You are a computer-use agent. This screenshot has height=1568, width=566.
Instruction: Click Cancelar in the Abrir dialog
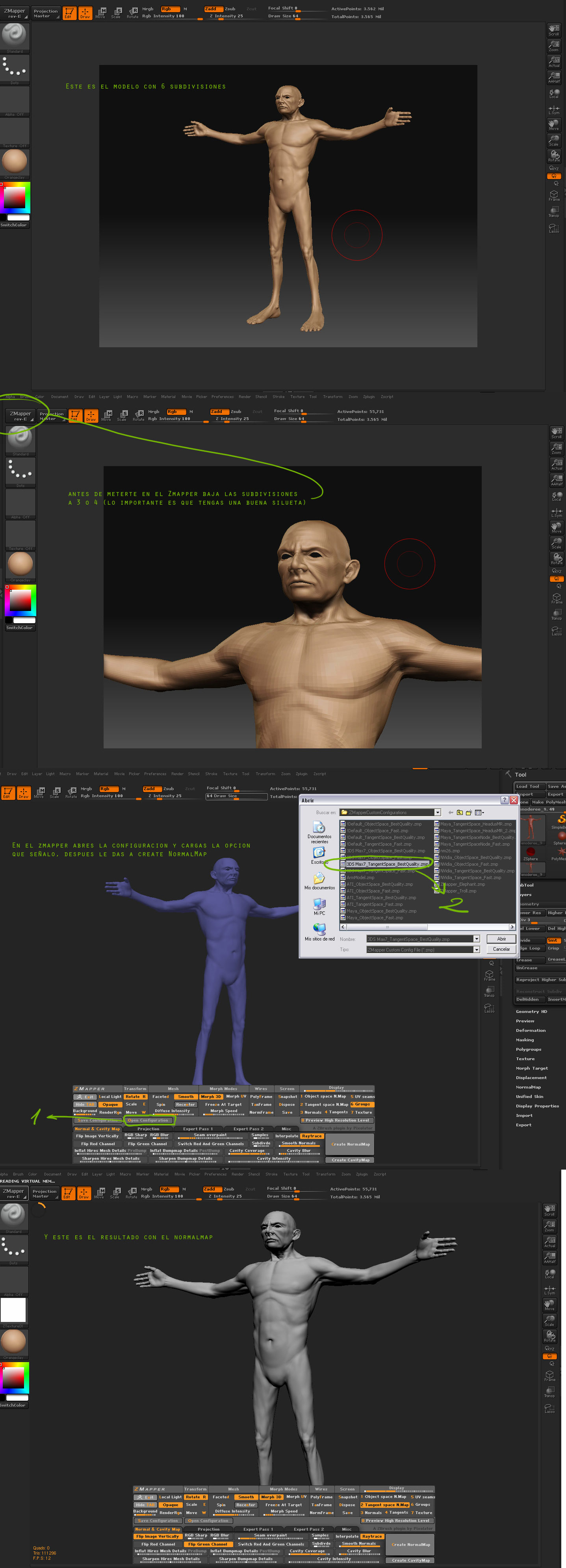[x=501, y=950]
